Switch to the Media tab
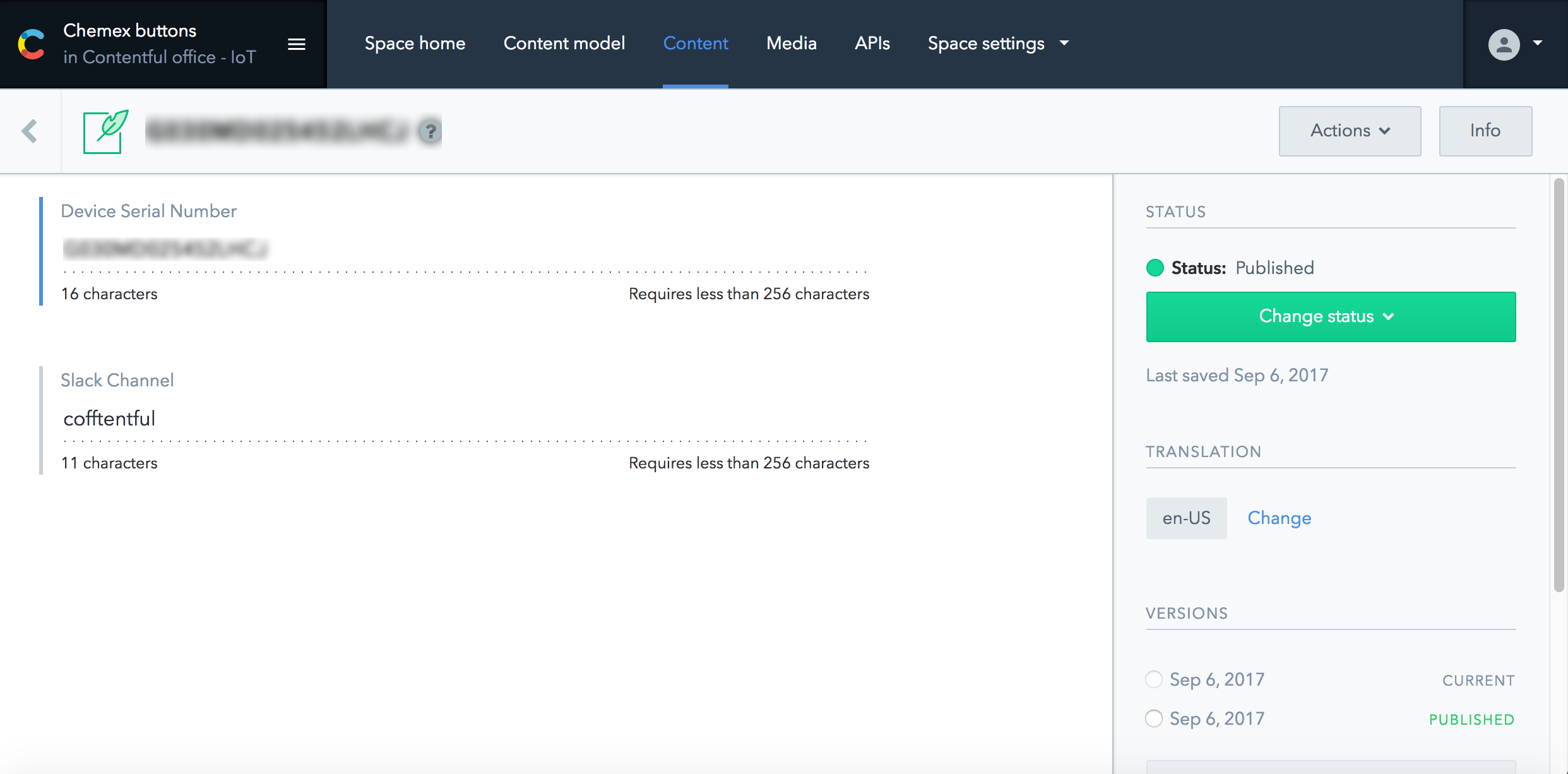Viewport: 1568px width, 774px height. point(791,43)
